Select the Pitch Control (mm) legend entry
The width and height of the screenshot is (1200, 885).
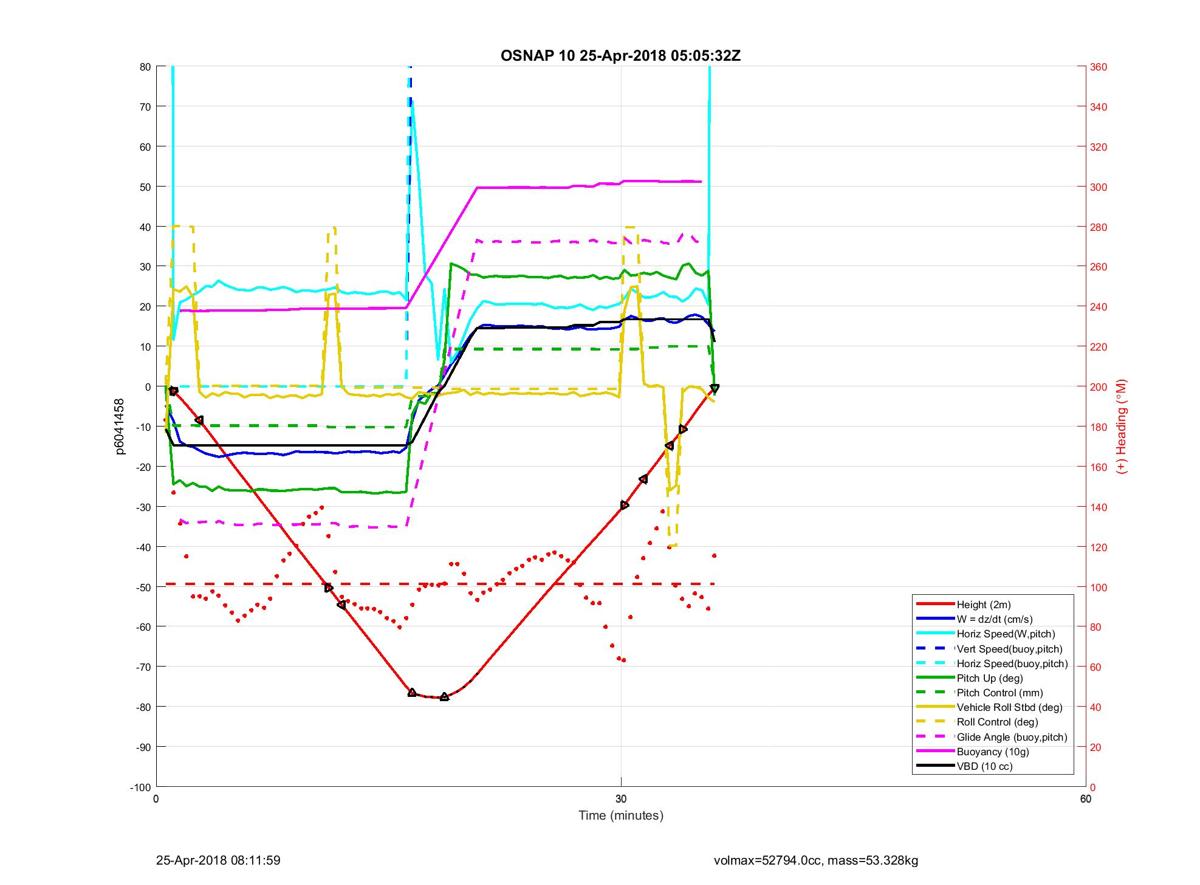tap(991, 693)
